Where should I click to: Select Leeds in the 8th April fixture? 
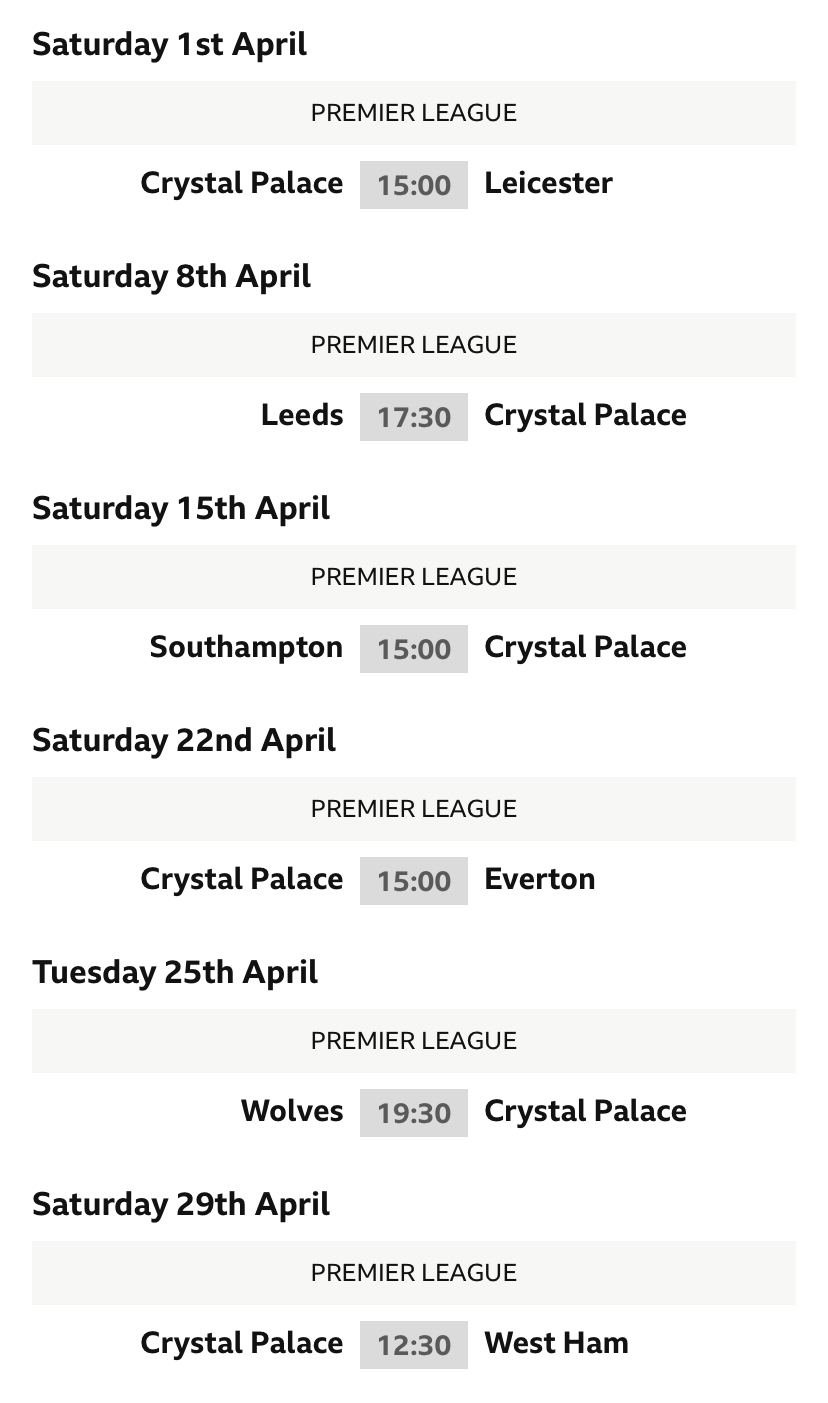pos(302,415)
